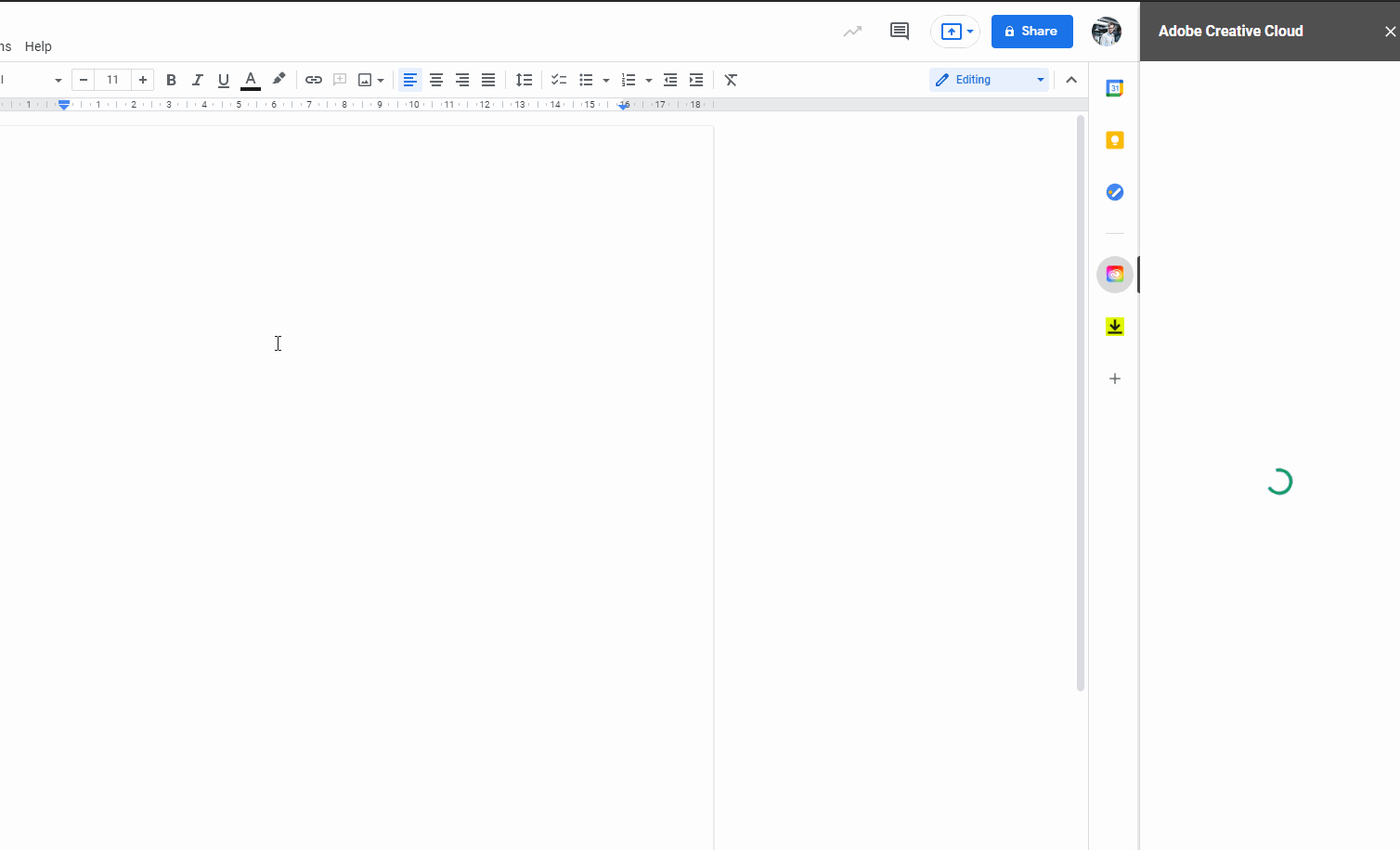Open the highlight color picker
Screen dimensions: 1400x850
pyautogui.click(x=279, y=80)
